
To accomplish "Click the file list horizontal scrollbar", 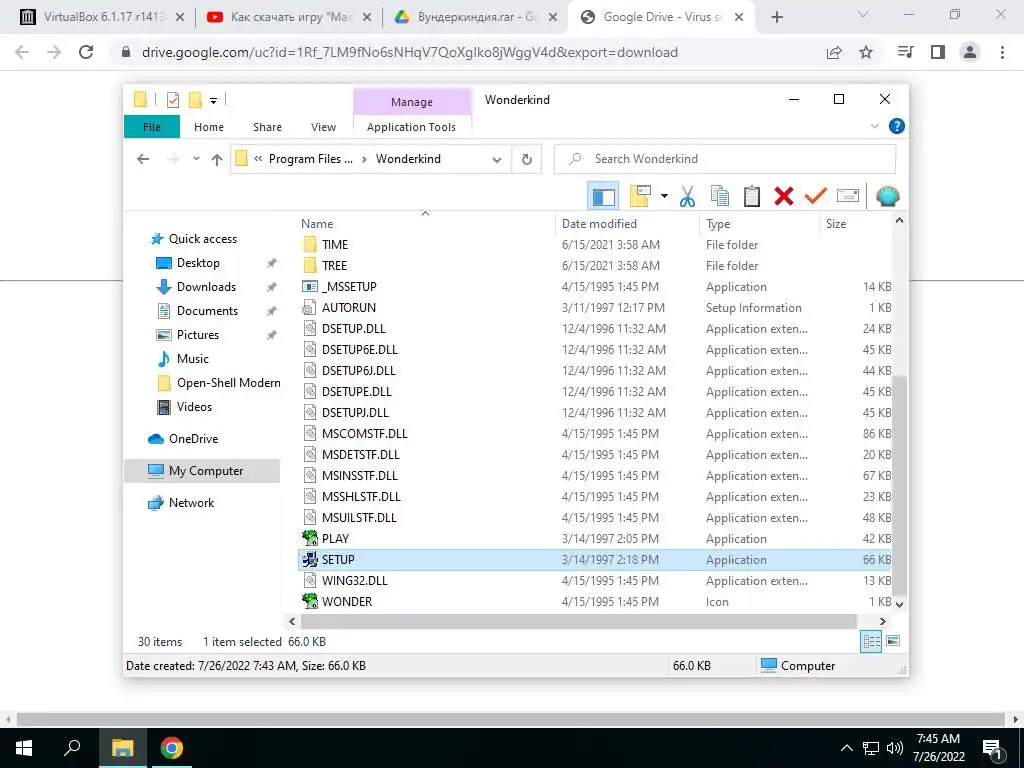I will click(x=578, y=621).
